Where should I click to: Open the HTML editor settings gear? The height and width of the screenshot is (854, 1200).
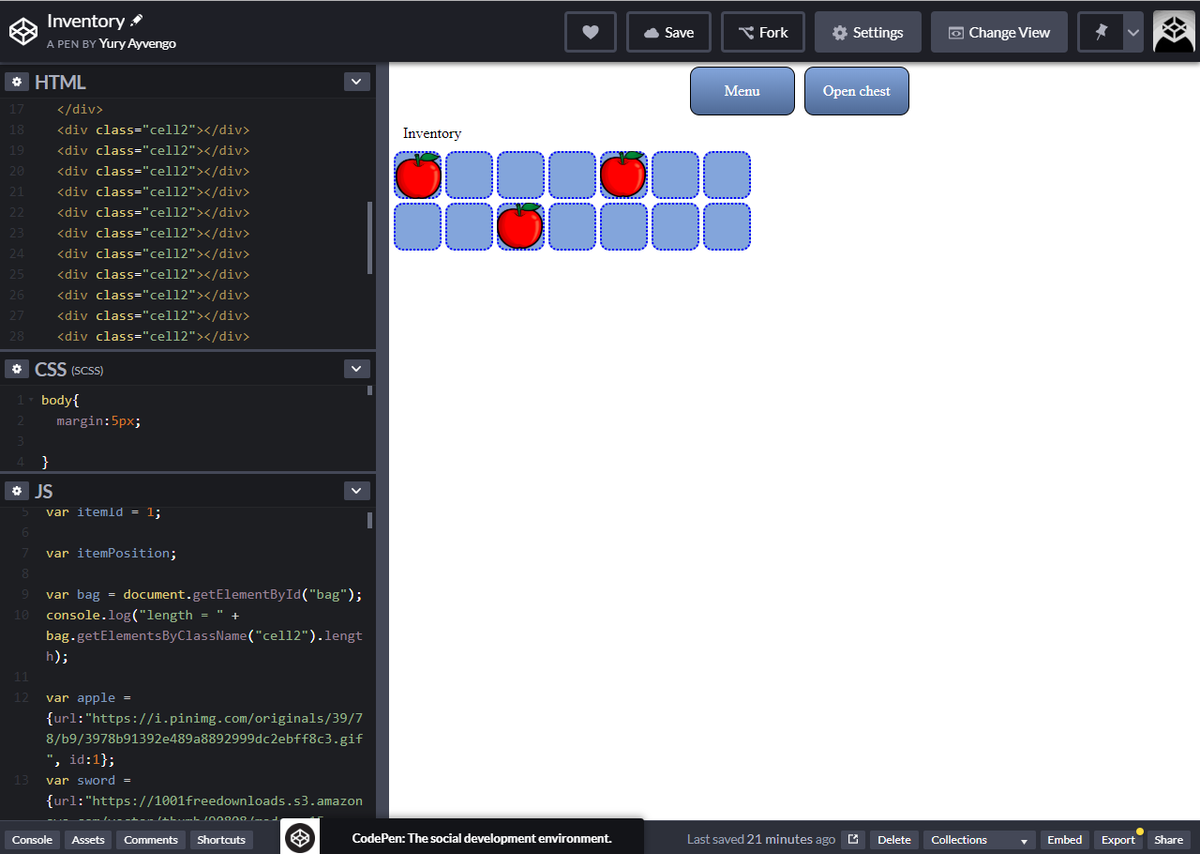pos(17,82)
